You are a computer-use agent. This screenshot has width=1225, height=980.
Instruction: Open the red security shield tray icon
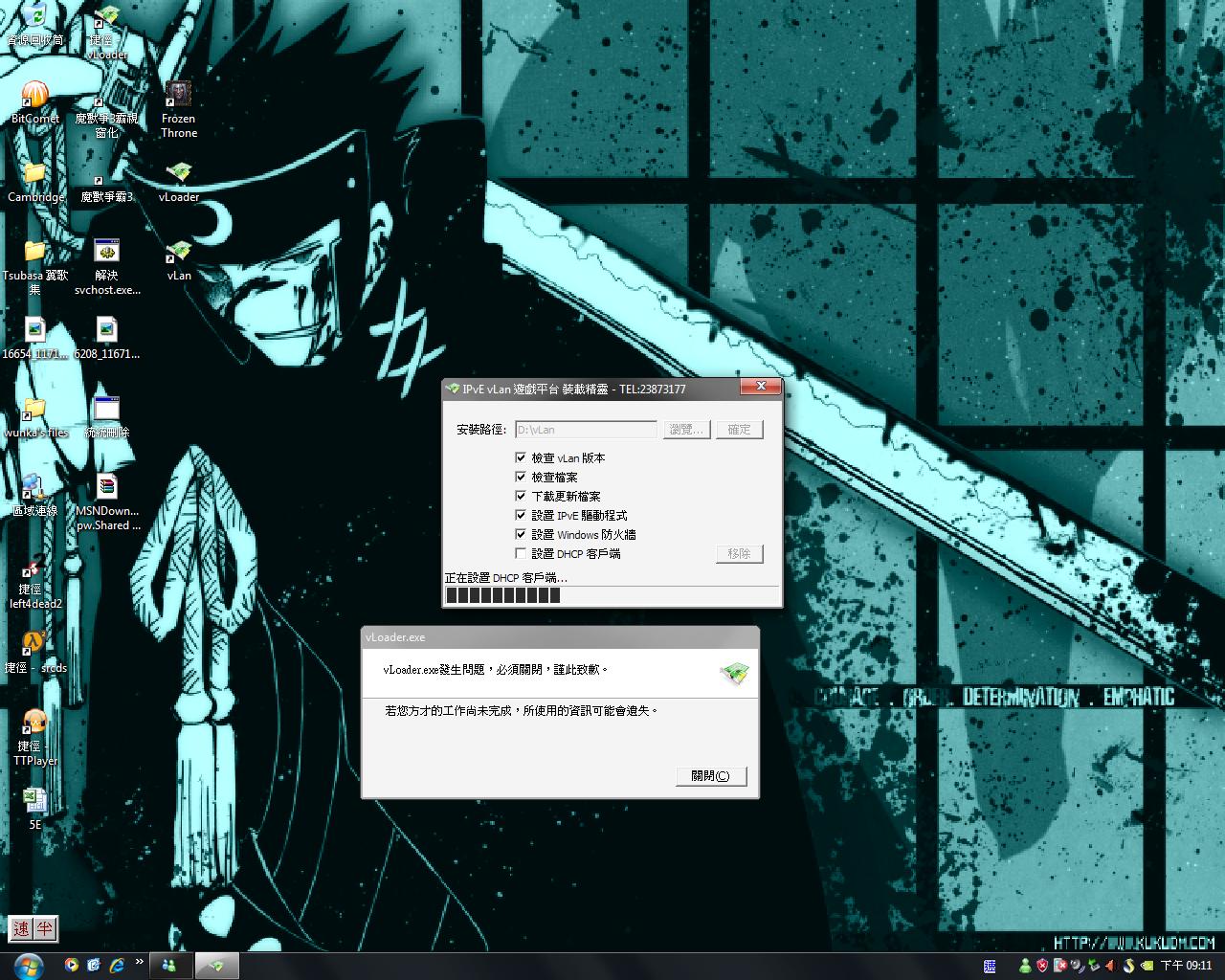click(1042, 966)
